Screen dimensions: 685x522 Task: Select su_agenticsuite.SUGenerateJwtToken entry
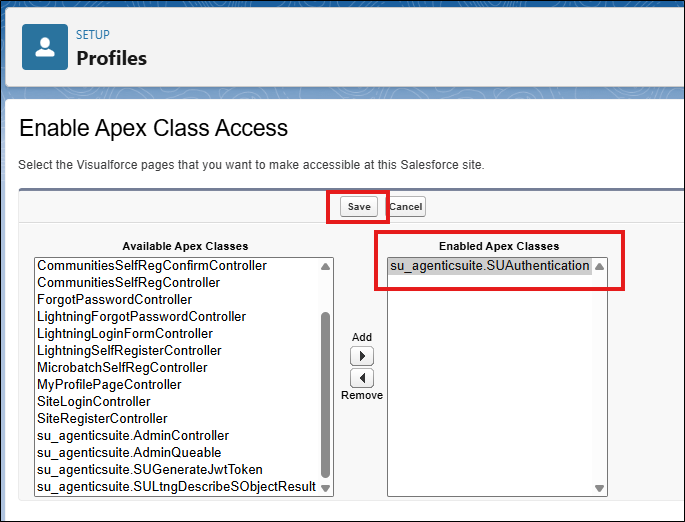click(x=150, y=470)
